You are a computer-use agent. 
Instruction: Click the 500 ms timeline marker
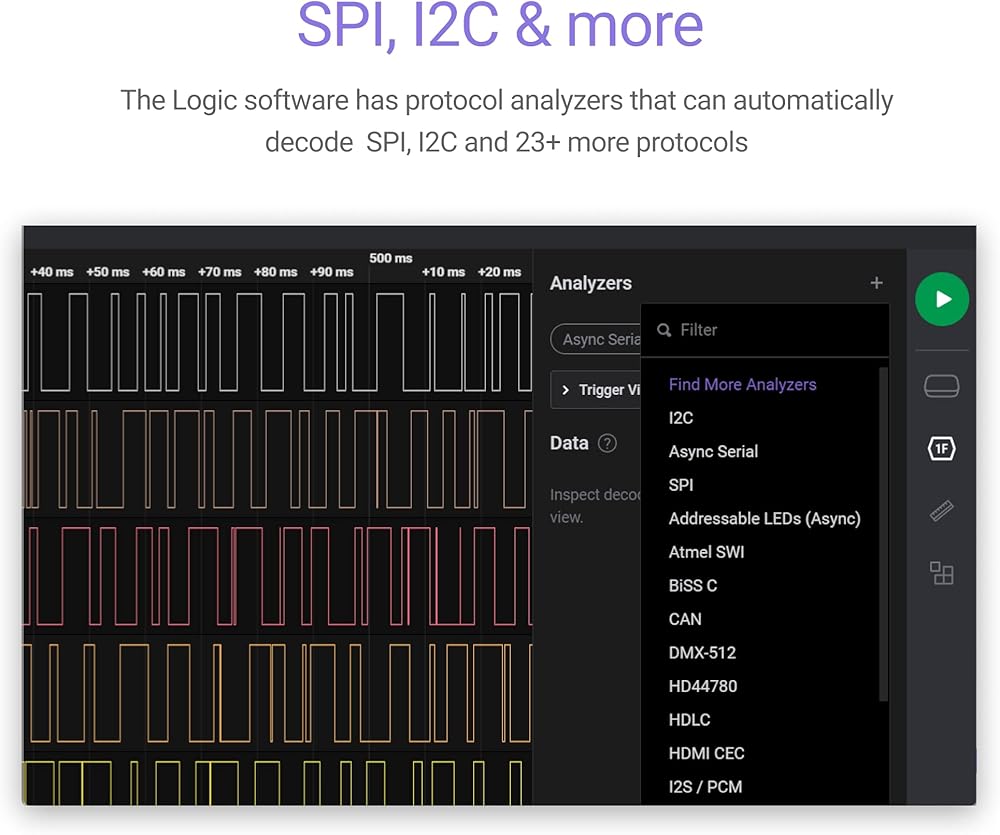(x=390, y=258)
